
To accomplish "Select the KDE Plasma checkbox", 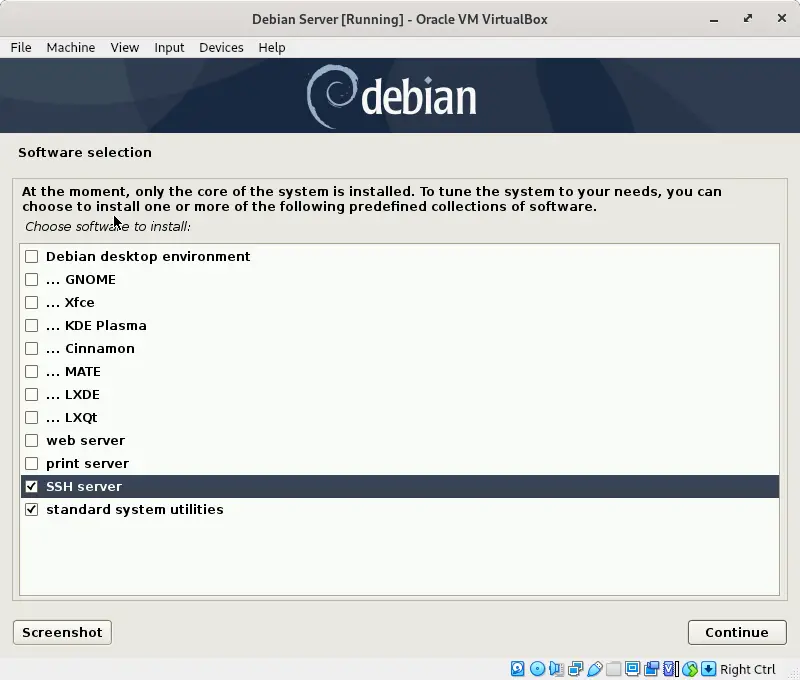I will [x=32, y=325].
